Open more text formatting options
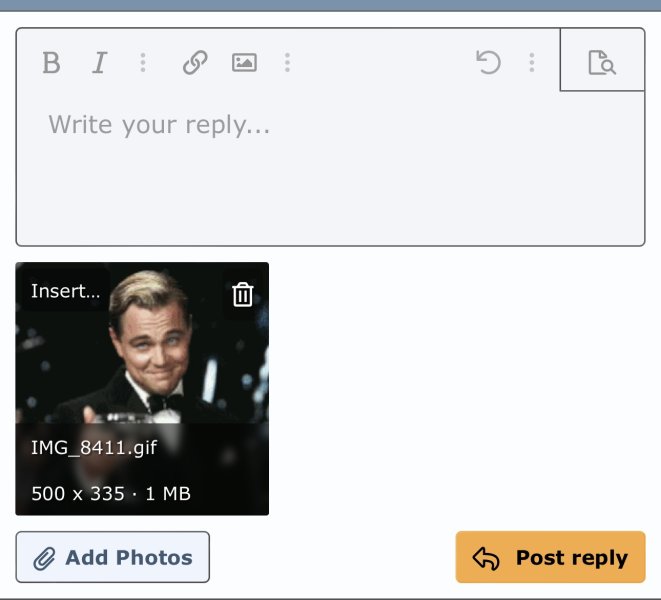 [x=143, y=64]
